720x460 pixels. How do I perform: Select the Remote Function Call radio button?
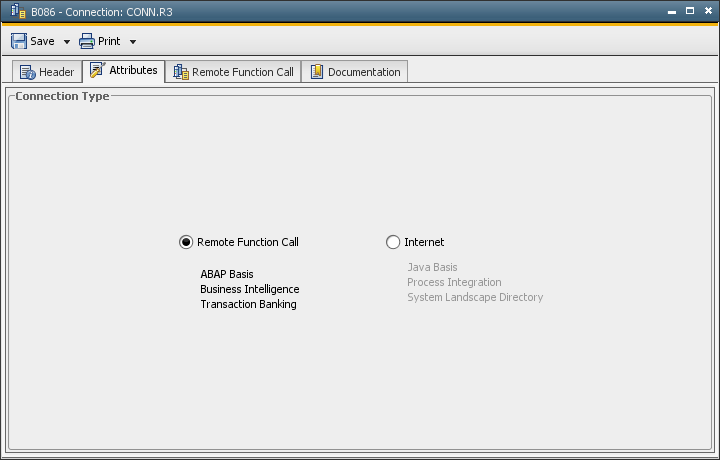click(x=186, y=242)
